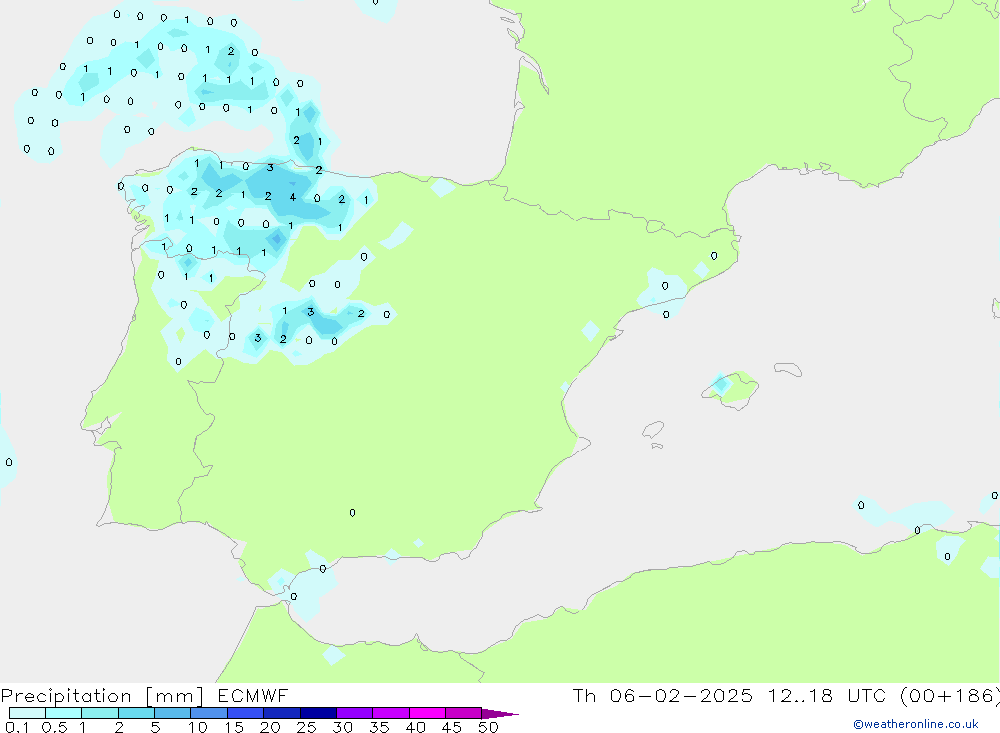Pick the 5 to 10 mm legend swatch

[173, 713]
